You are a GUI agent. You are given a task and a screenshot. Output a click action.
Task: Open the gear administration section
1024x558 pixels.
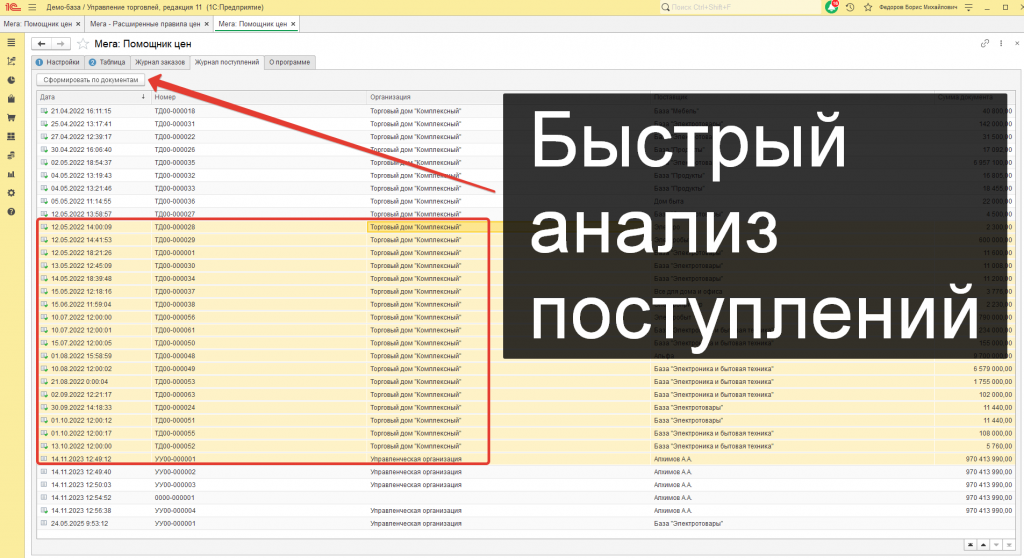point(11,193)
